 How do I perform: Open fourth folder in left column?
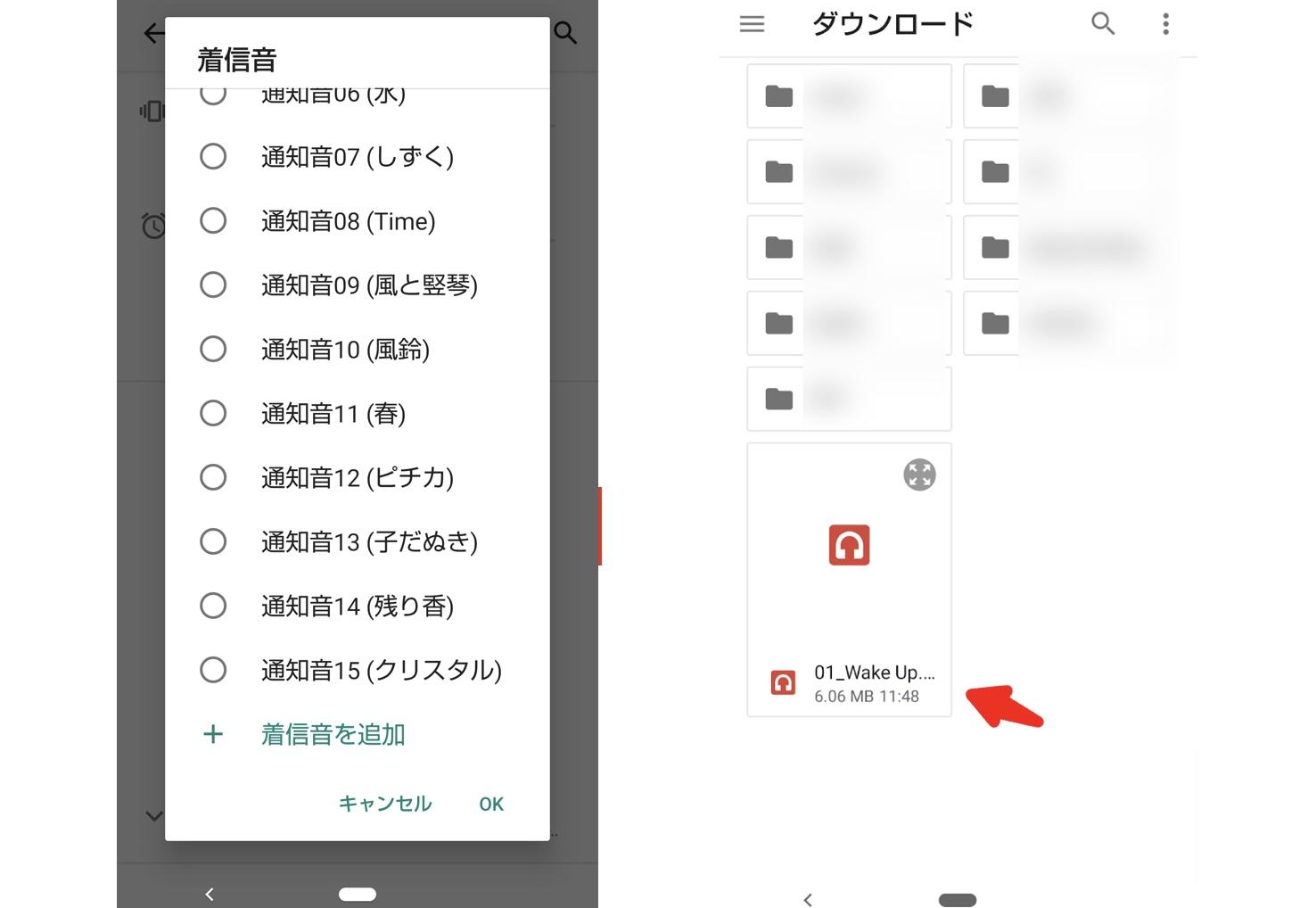(849, 323)
